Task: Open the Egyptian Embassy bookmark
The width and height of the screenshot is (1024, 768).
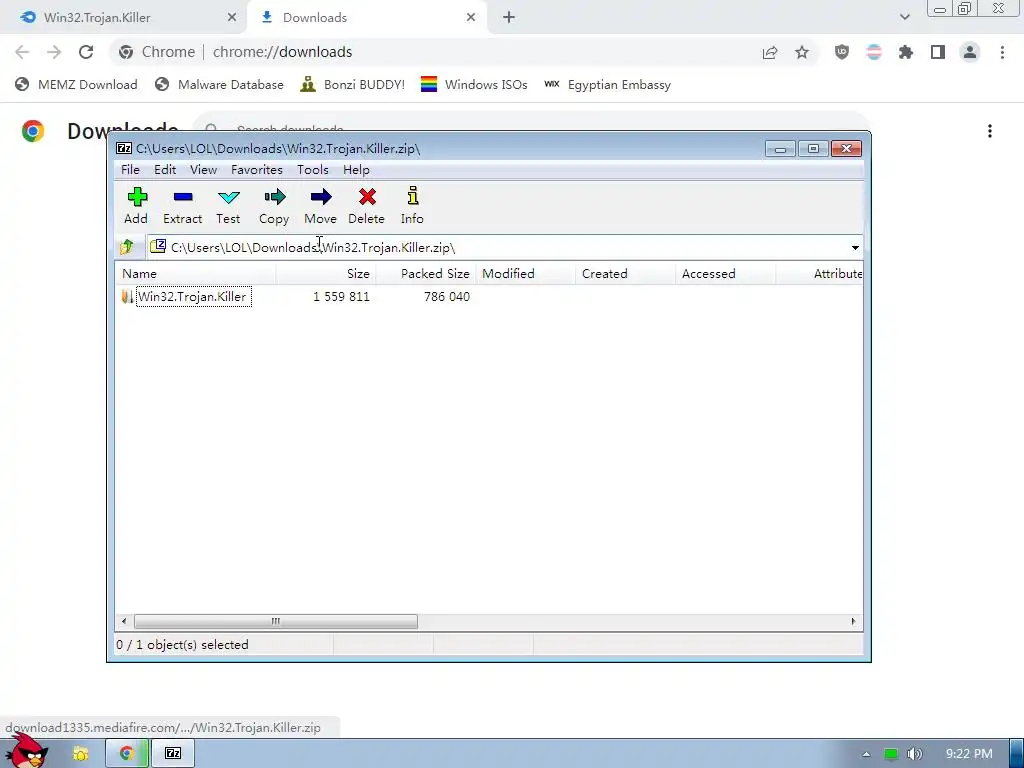Action: point(607,84)
